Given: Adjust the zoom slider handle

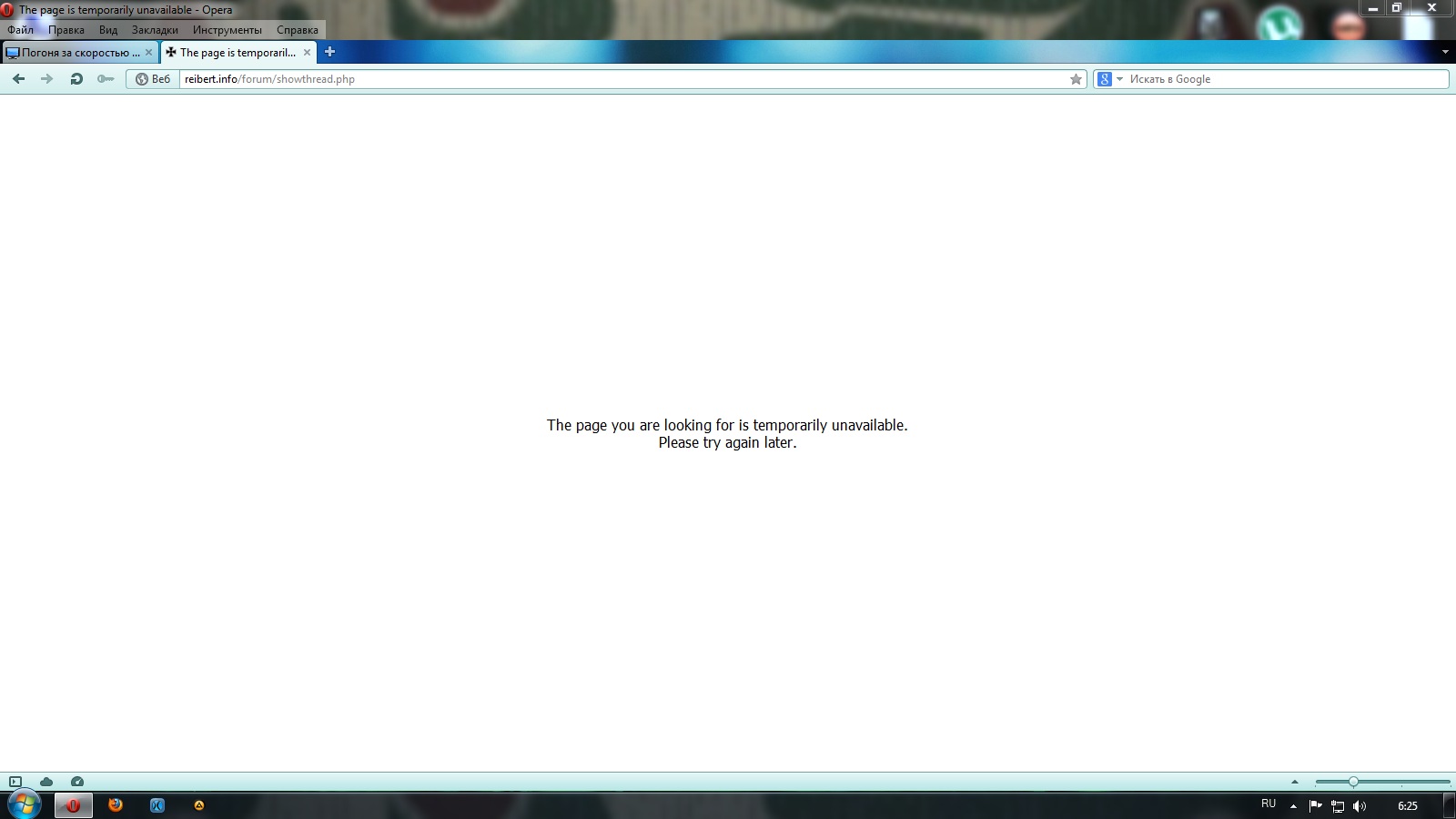Looking at the screenshot, I should (x=1353, y=782).
